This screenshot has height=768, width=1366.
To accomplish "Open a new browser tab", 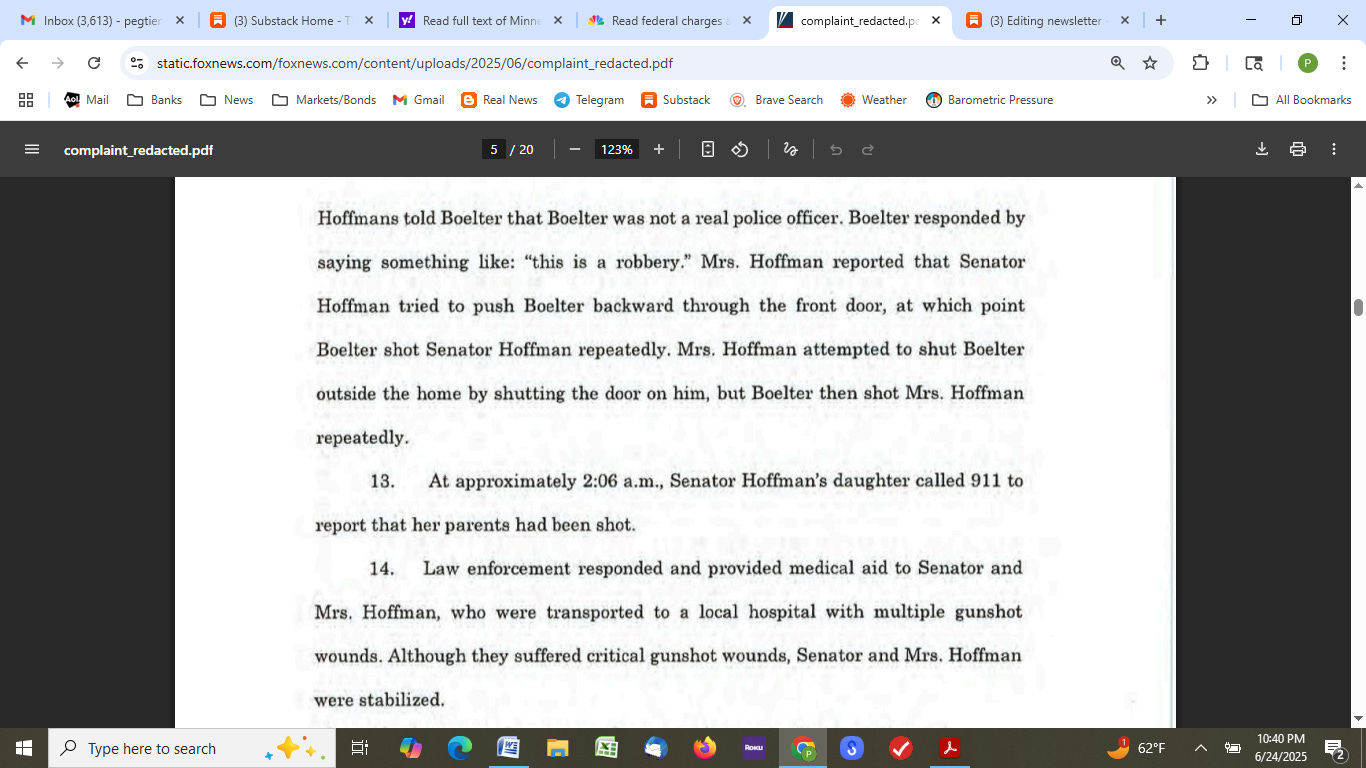I will (x=1160, y=20).
